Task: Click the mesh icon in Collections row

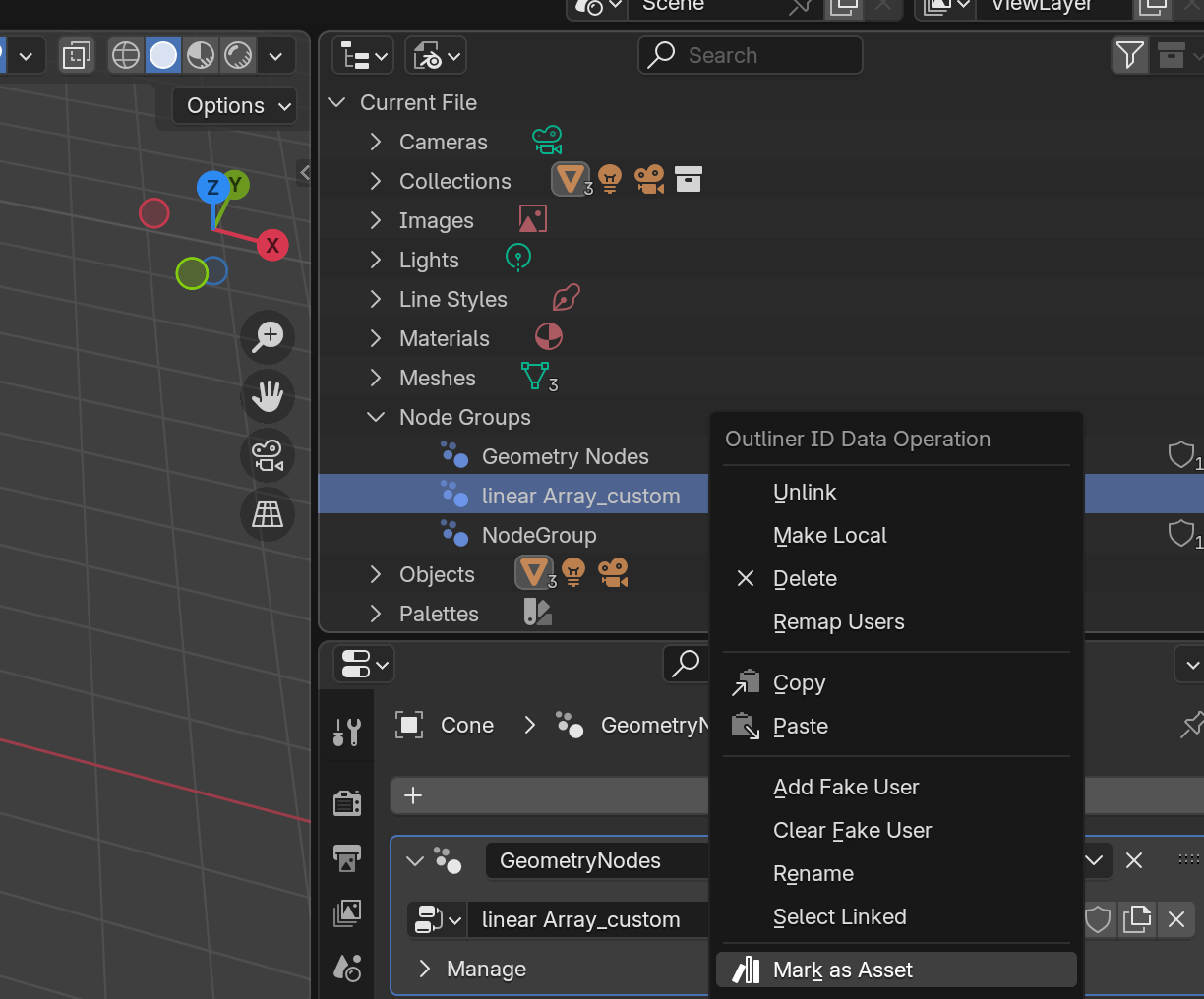Action: (x=570, y=179)
